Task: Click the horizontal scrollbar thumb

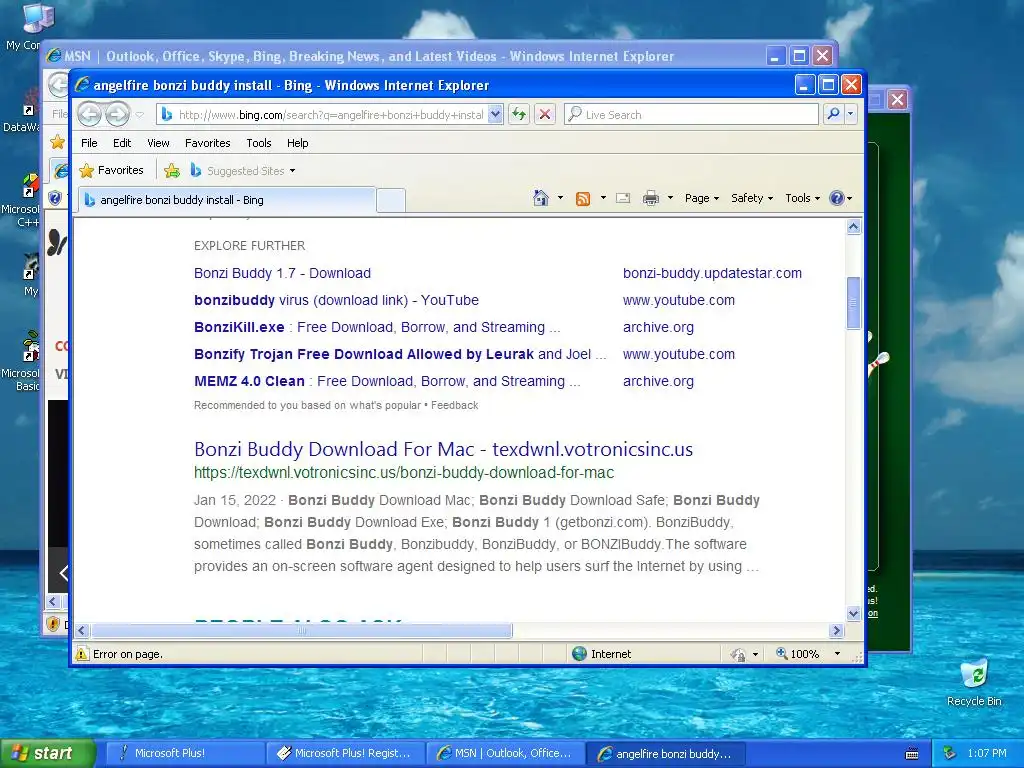Action: tap(302, 631)
